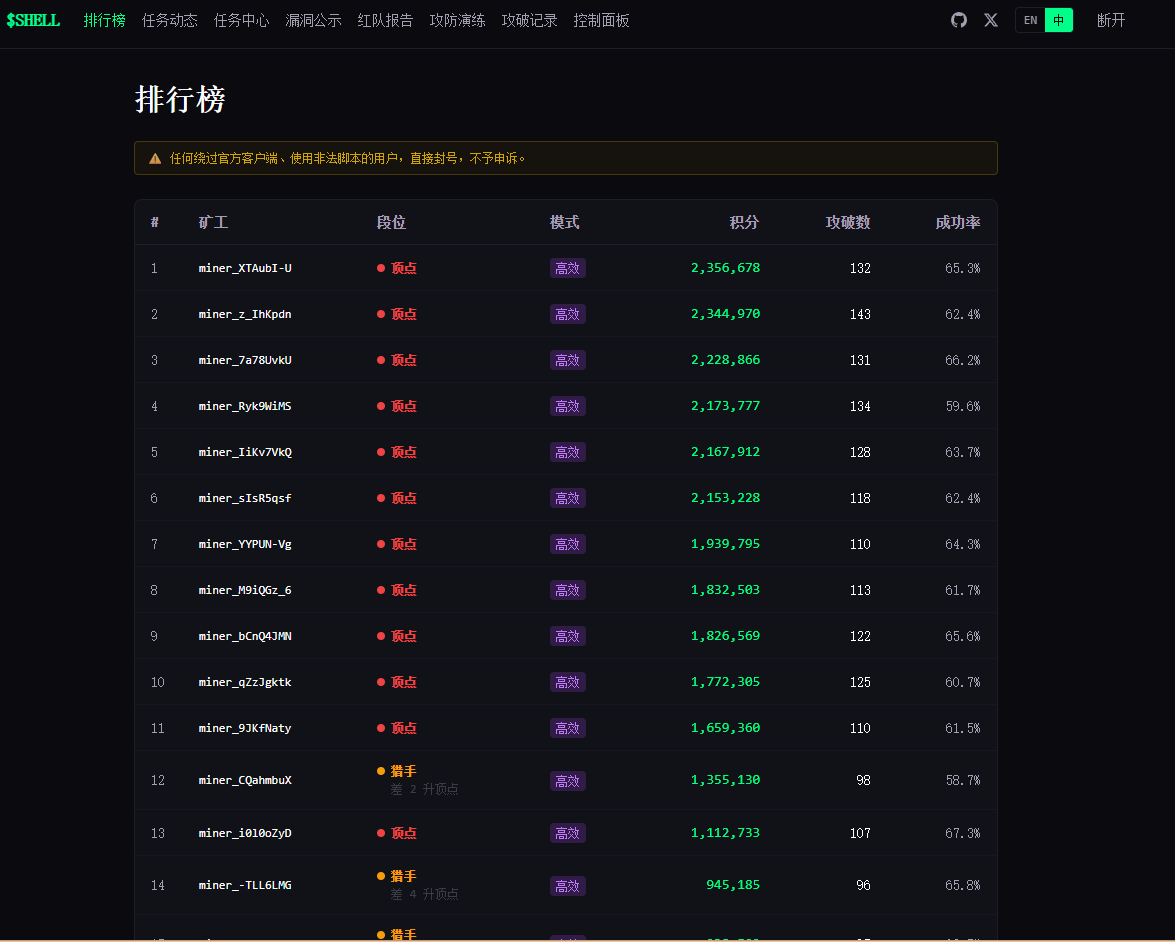The image size is (1175, 942).
Task: Select miner_YYPUN-Vg entry
Action: pos(245,544)
